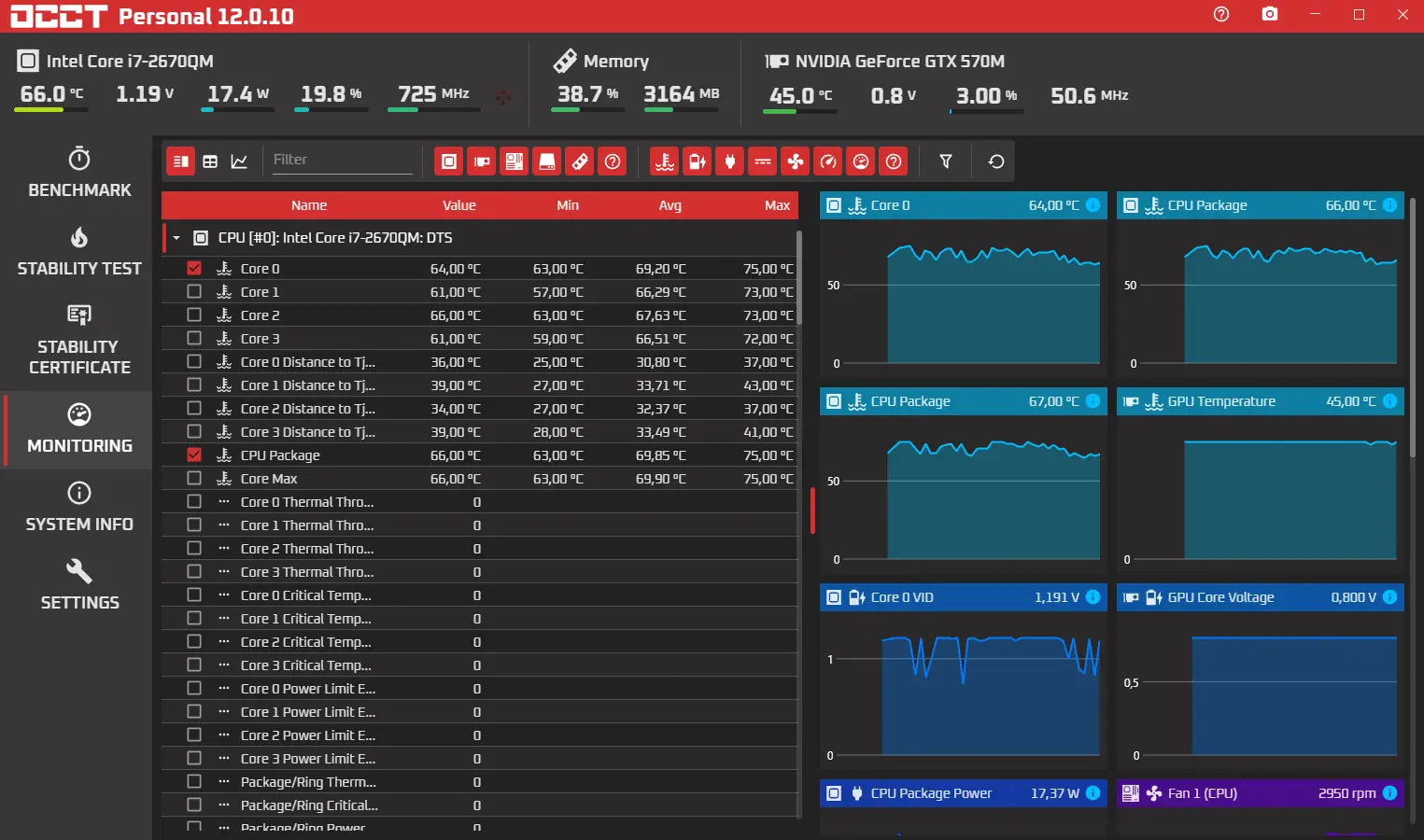Toggle the fan sensor filter icon

click(795, 161)
